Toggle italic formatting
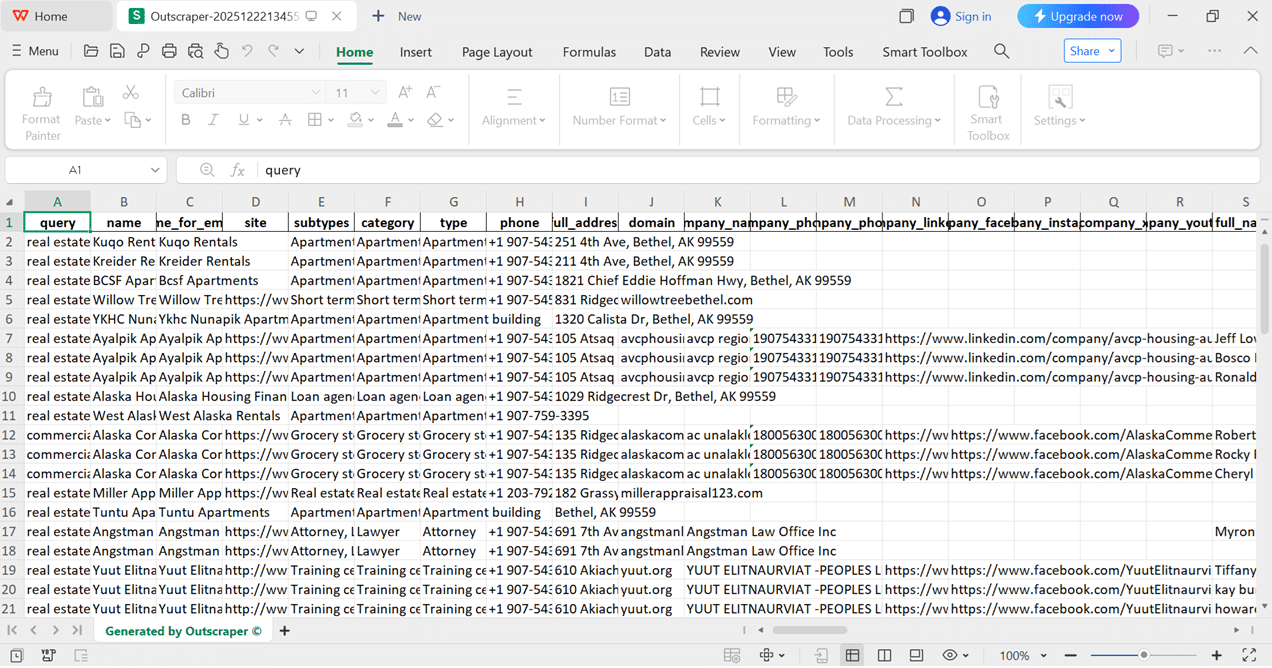 [213, 120]
